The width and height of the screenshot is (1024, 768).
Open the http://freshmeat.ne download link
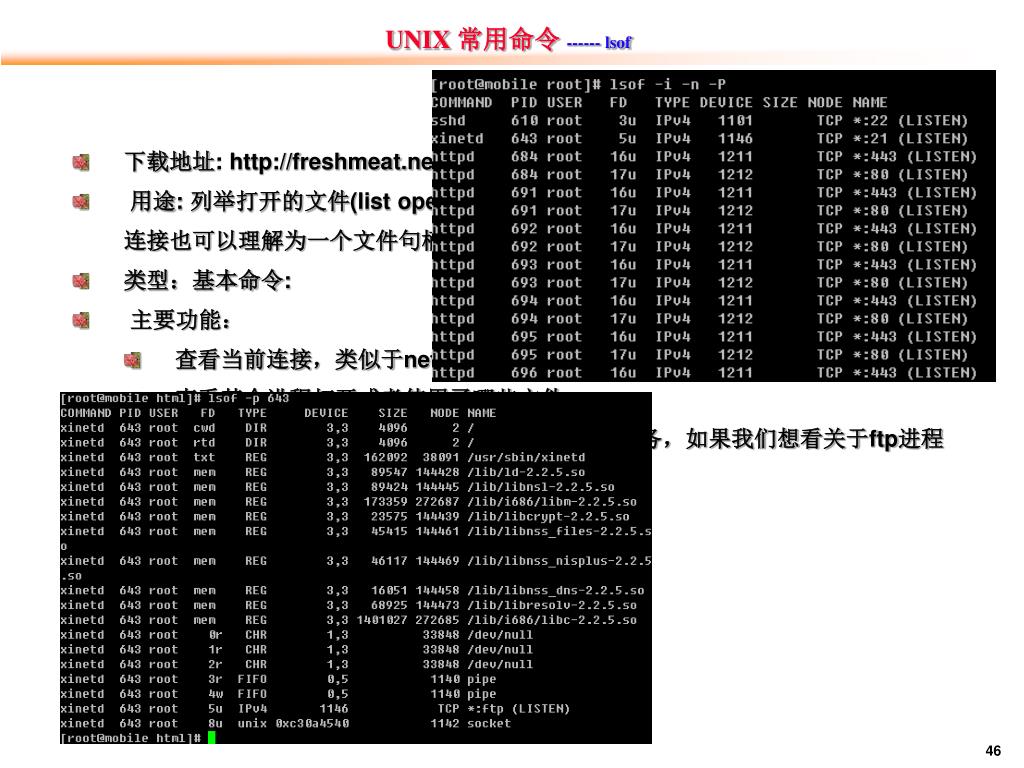tap(331, 161)
